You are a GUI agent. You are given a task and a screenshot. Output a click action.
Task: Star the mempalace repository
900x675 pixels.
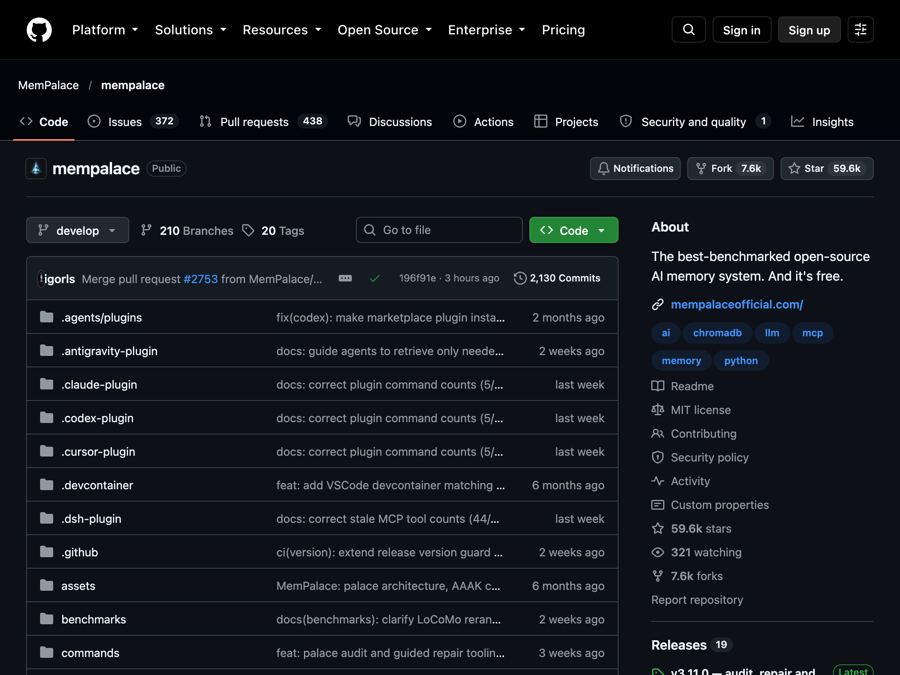coord(827,169)
